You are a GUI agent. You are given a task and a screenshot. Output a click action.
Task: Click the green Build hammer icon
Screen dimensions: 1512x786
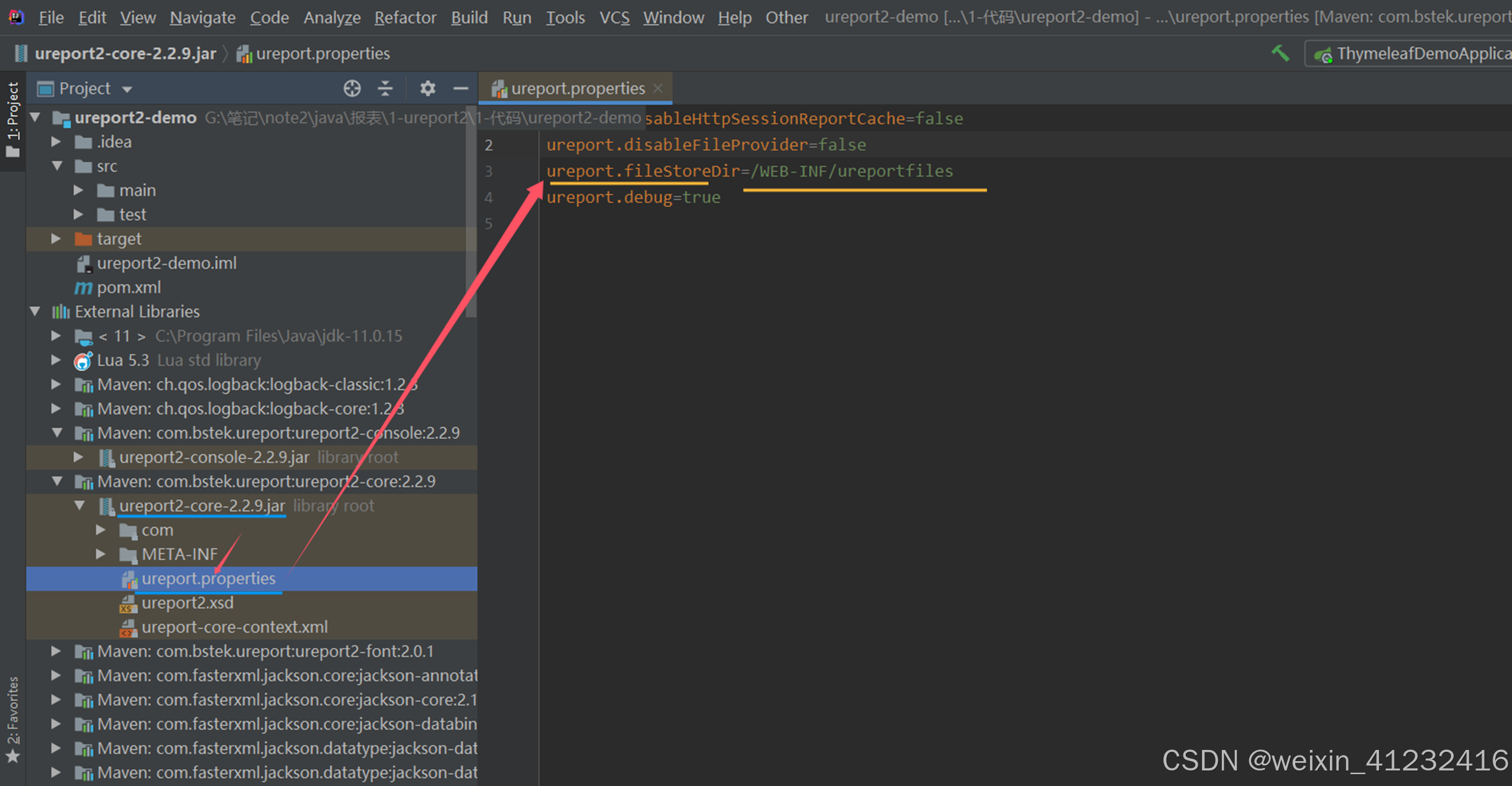pyautogui.click(x=1280, y=54)
